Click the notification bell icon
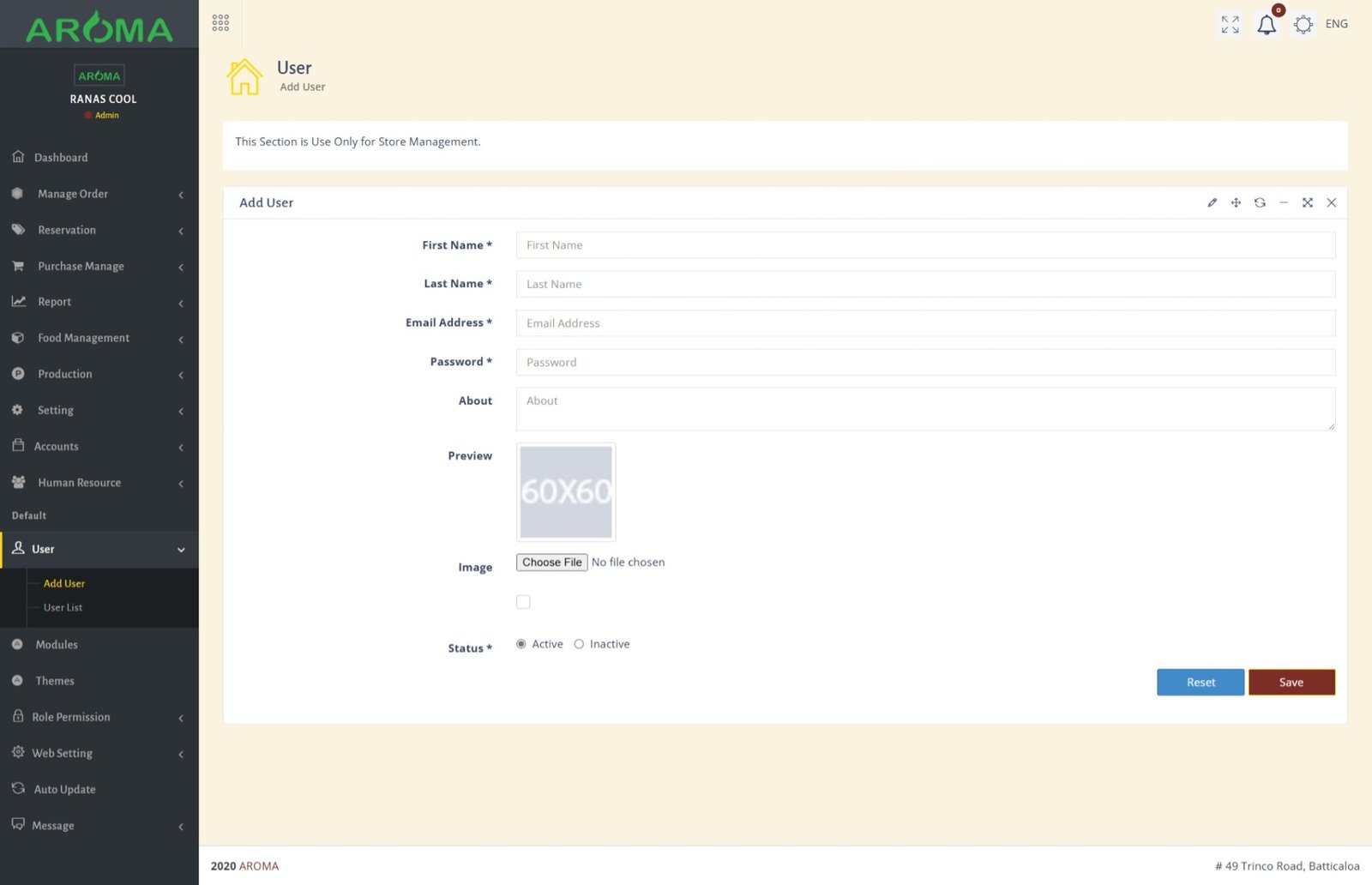The height and width of the screenshot is (885, 1372). (x=1266, y=25)
